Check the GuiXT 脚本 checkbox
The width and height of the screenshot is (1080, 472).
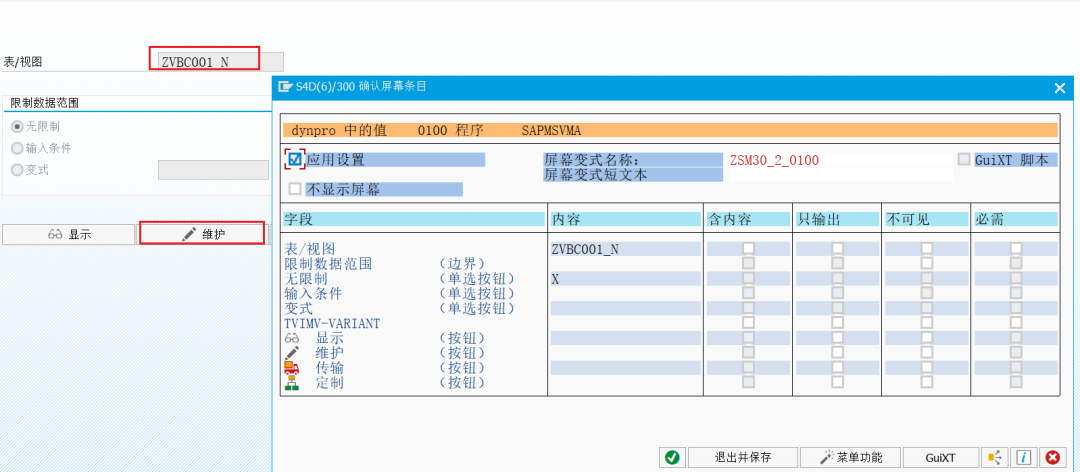[x=964, y=159]
